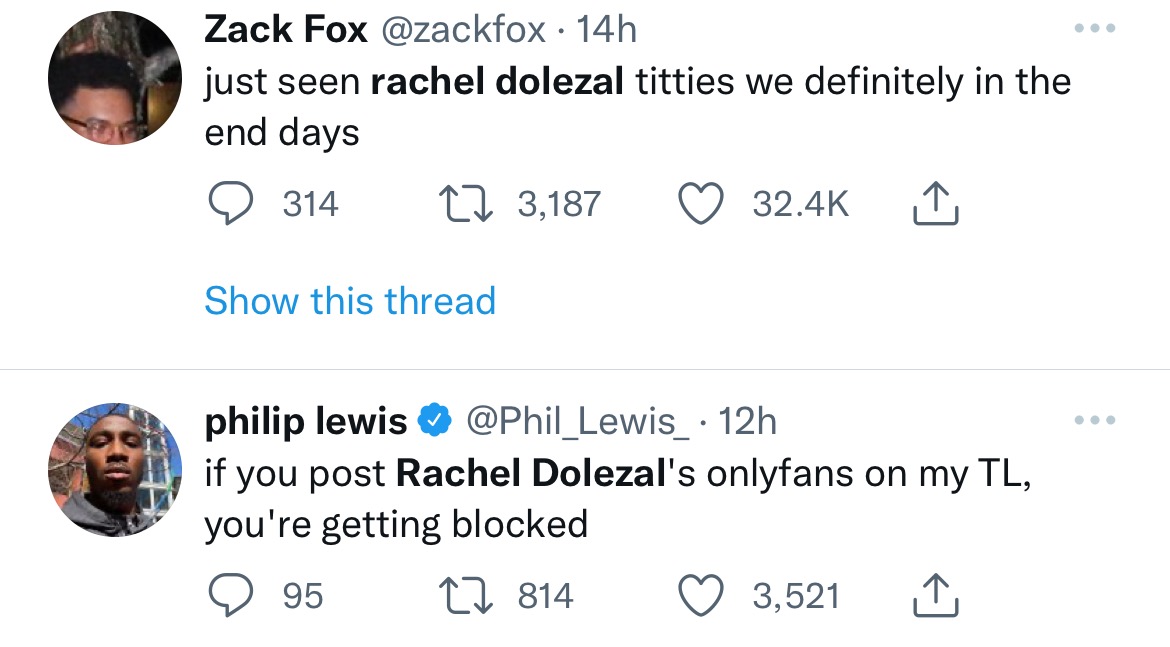Viewport: 1170px width, 647px height.
Task: Open Zack Fox's profile picture
Action: (114, 80)
